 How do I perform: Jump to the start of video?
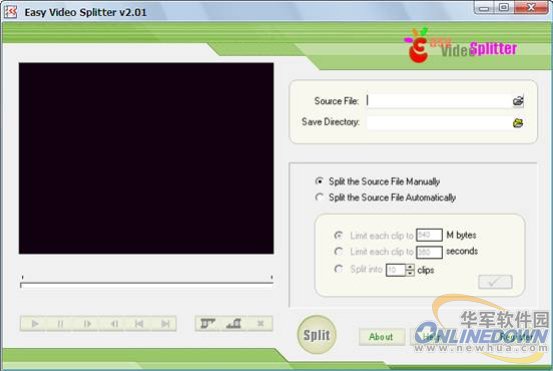[x=139, y=323]
